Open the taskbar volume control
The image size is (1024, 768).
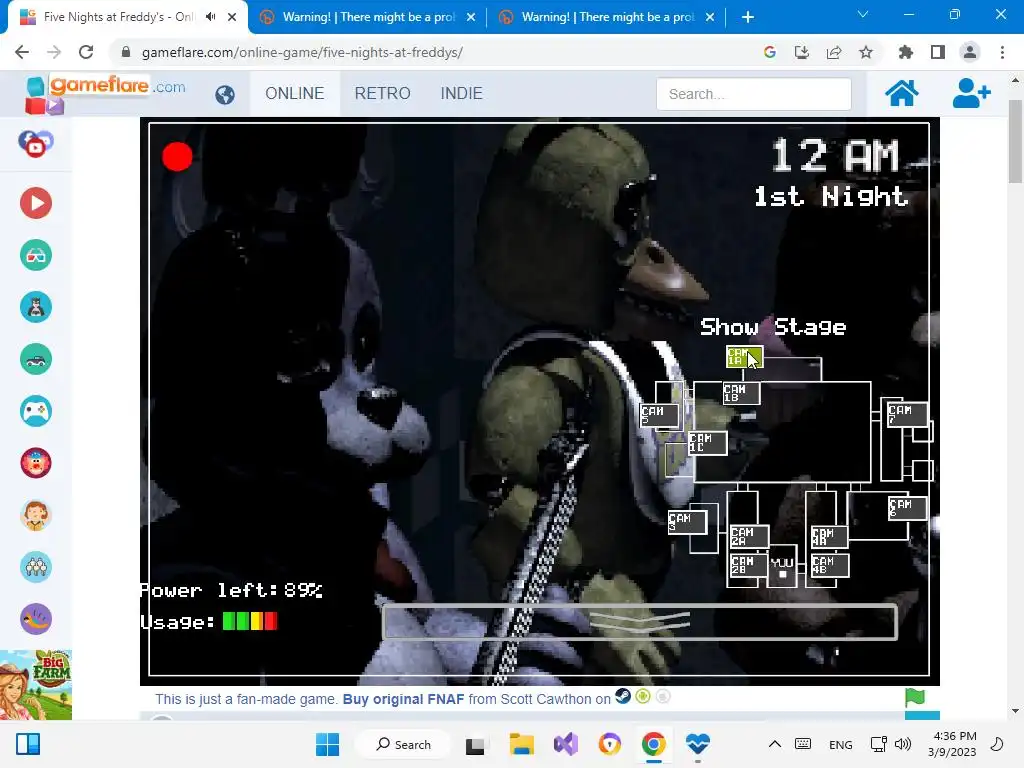(x=903, y=744)
